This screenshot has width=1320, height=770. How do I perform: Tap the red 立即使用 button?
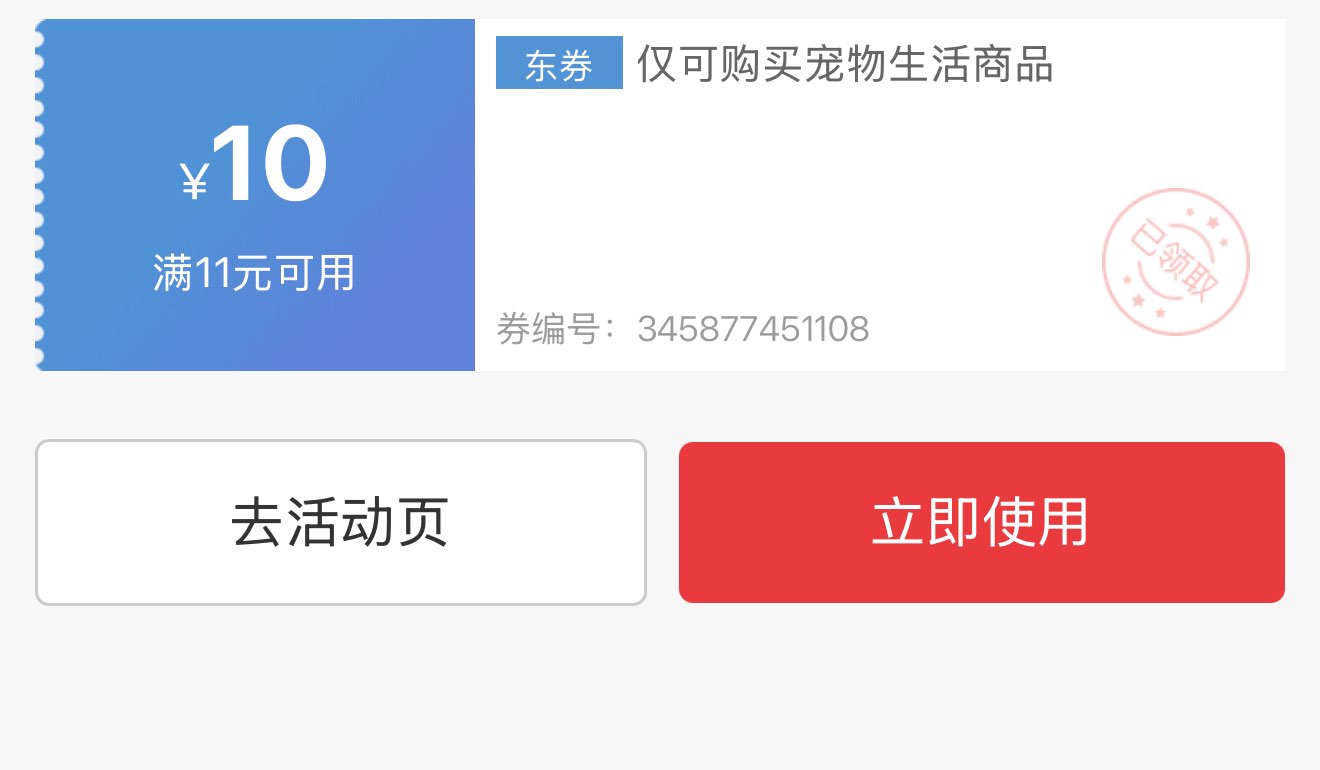981,523
